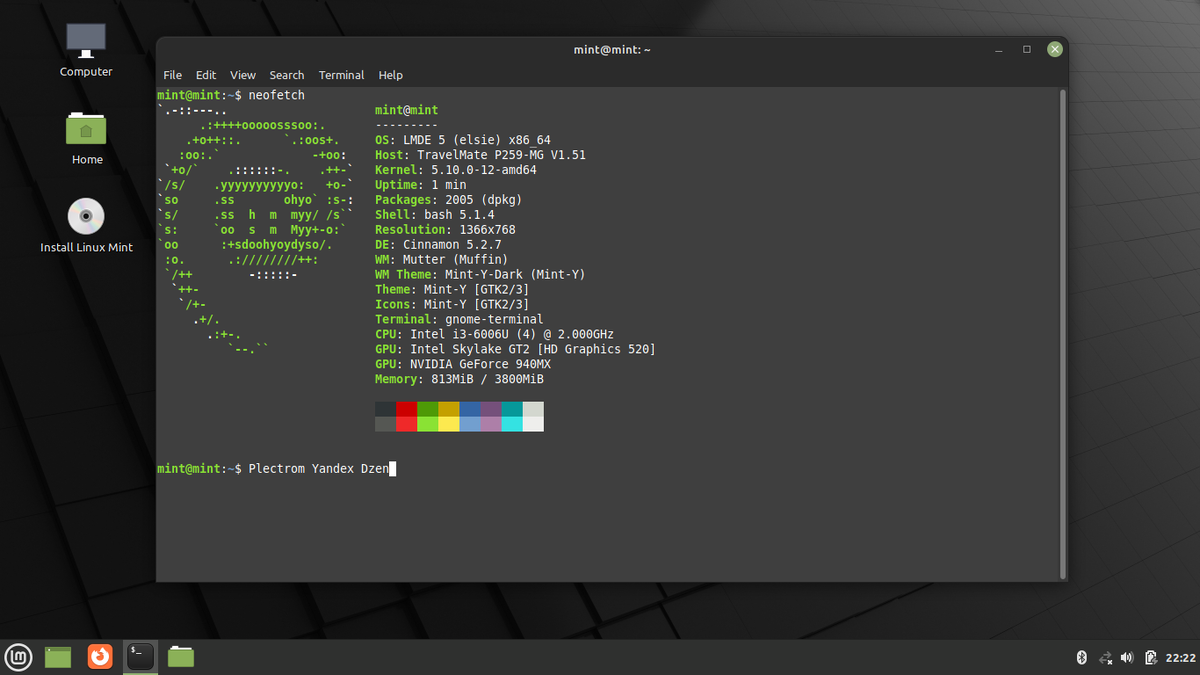Click the DE: Cinnamon 5.2.7 line
The image size is (1200, 675).
pos(438,245)
